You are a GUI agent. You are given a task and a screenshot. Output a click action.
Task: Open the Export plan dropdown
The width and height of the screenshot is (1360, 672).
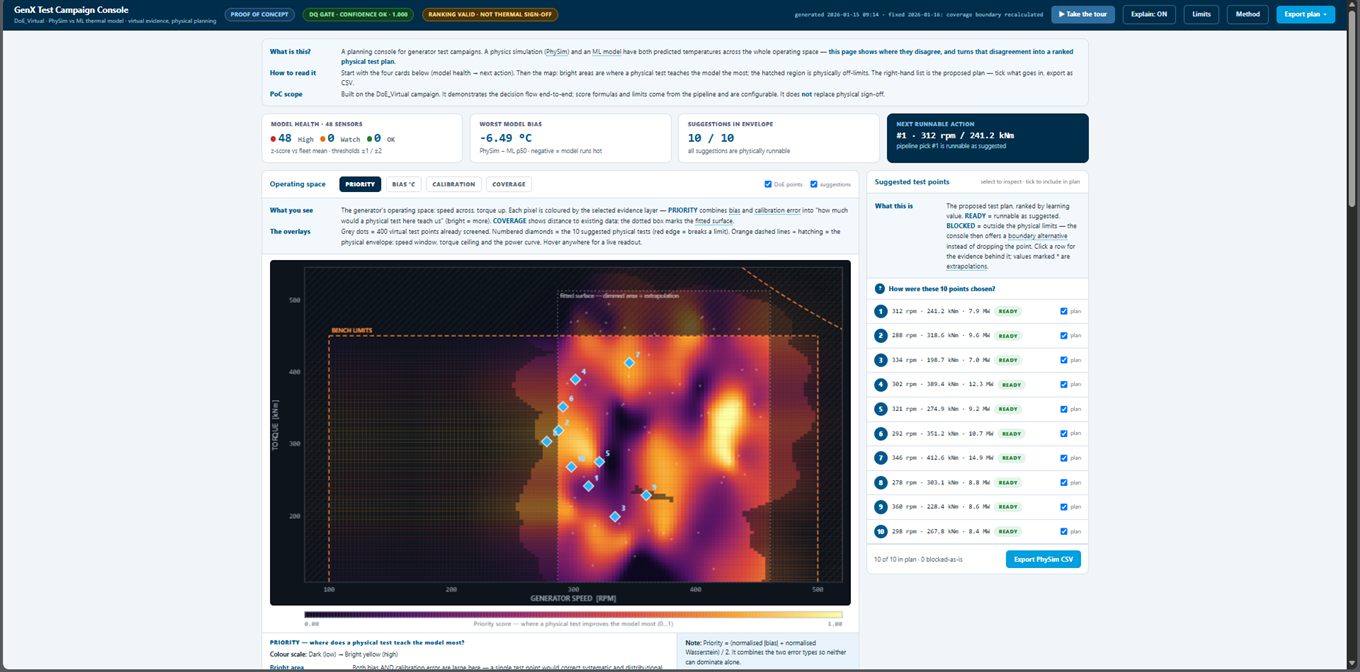point(1305,14)
